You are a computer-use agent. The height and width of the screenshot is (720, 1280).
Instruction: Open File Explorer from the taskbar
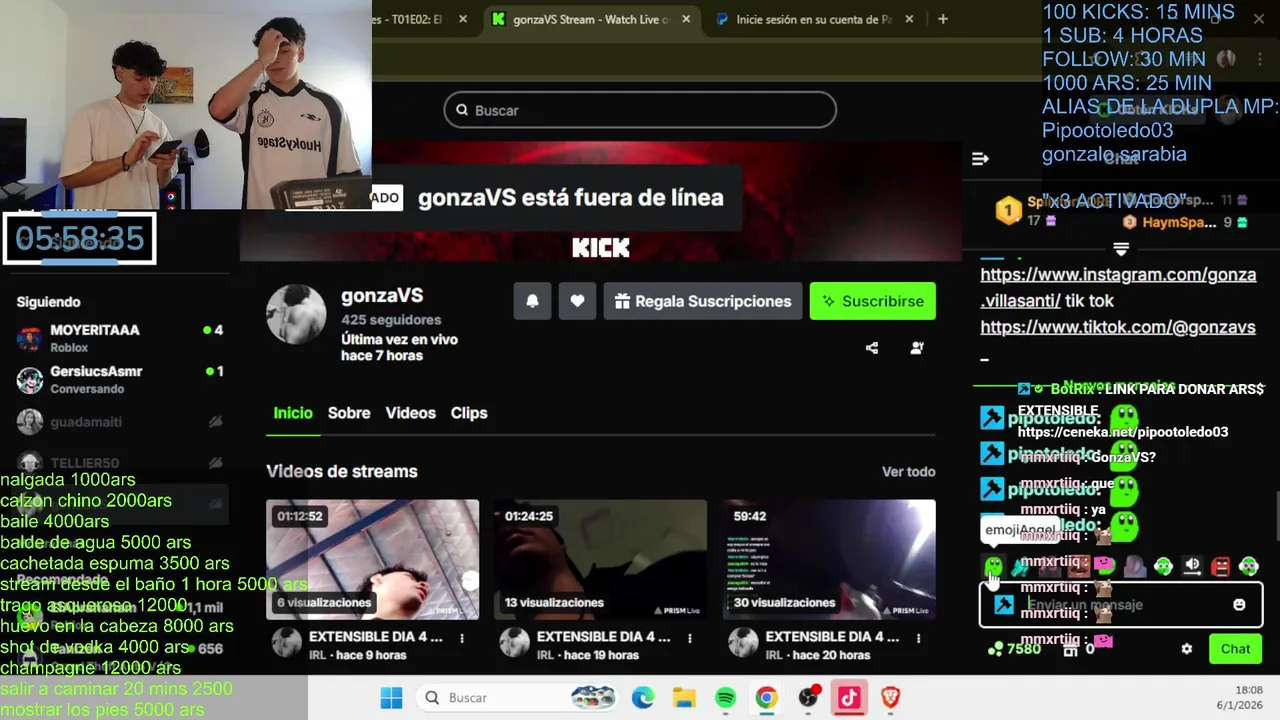tap(684, 698)
